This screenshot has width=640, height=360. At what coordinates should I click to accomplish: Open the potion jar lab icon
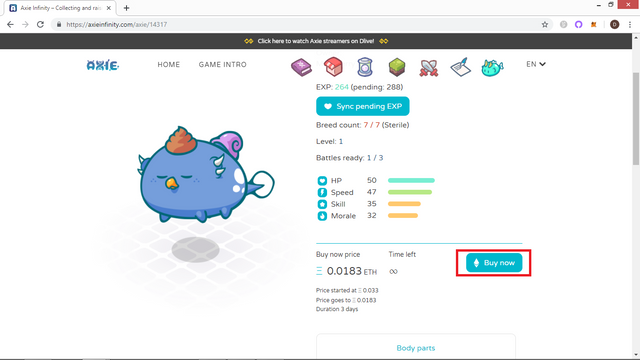point(365,67)
